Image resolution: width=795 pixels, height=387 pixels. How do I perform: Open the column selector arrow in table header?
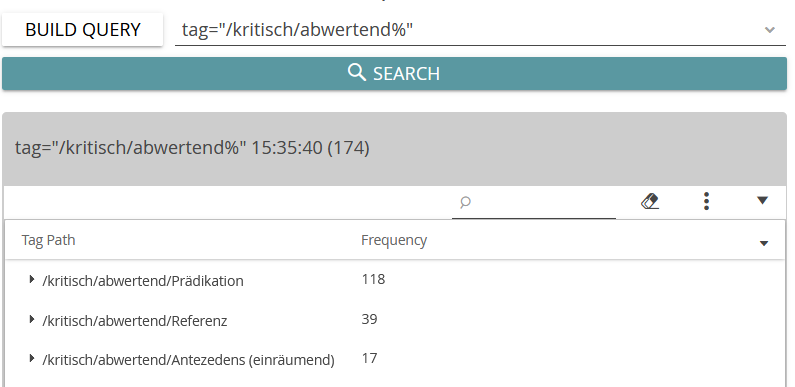click(x=764, y=243)
